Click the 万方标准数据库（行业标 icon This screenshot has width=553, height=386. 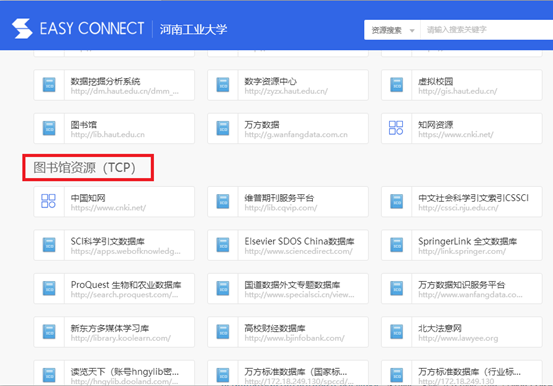[397, 375]
